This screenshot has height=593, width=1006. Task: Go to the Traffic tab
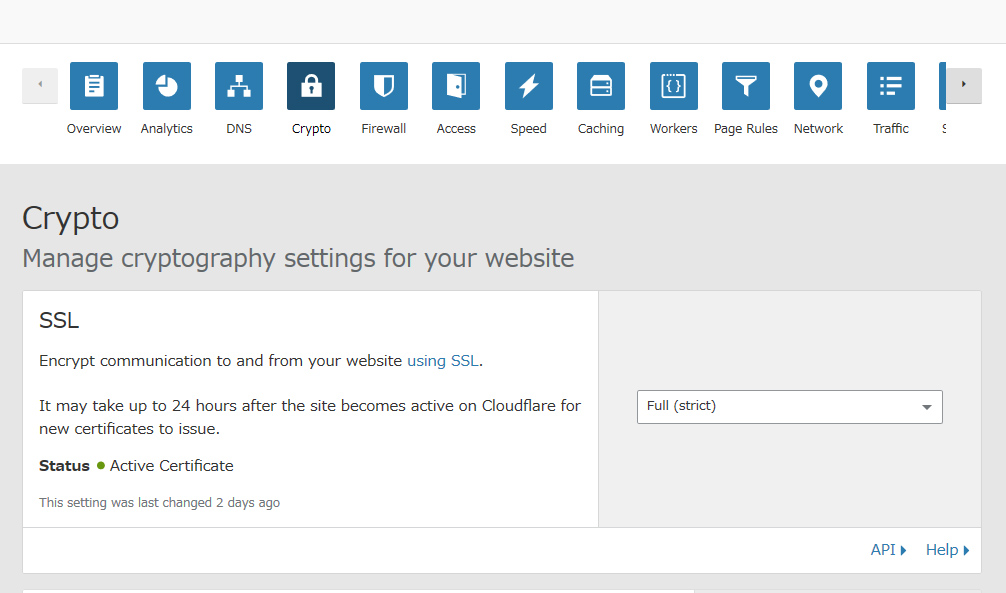coord(890,128)
